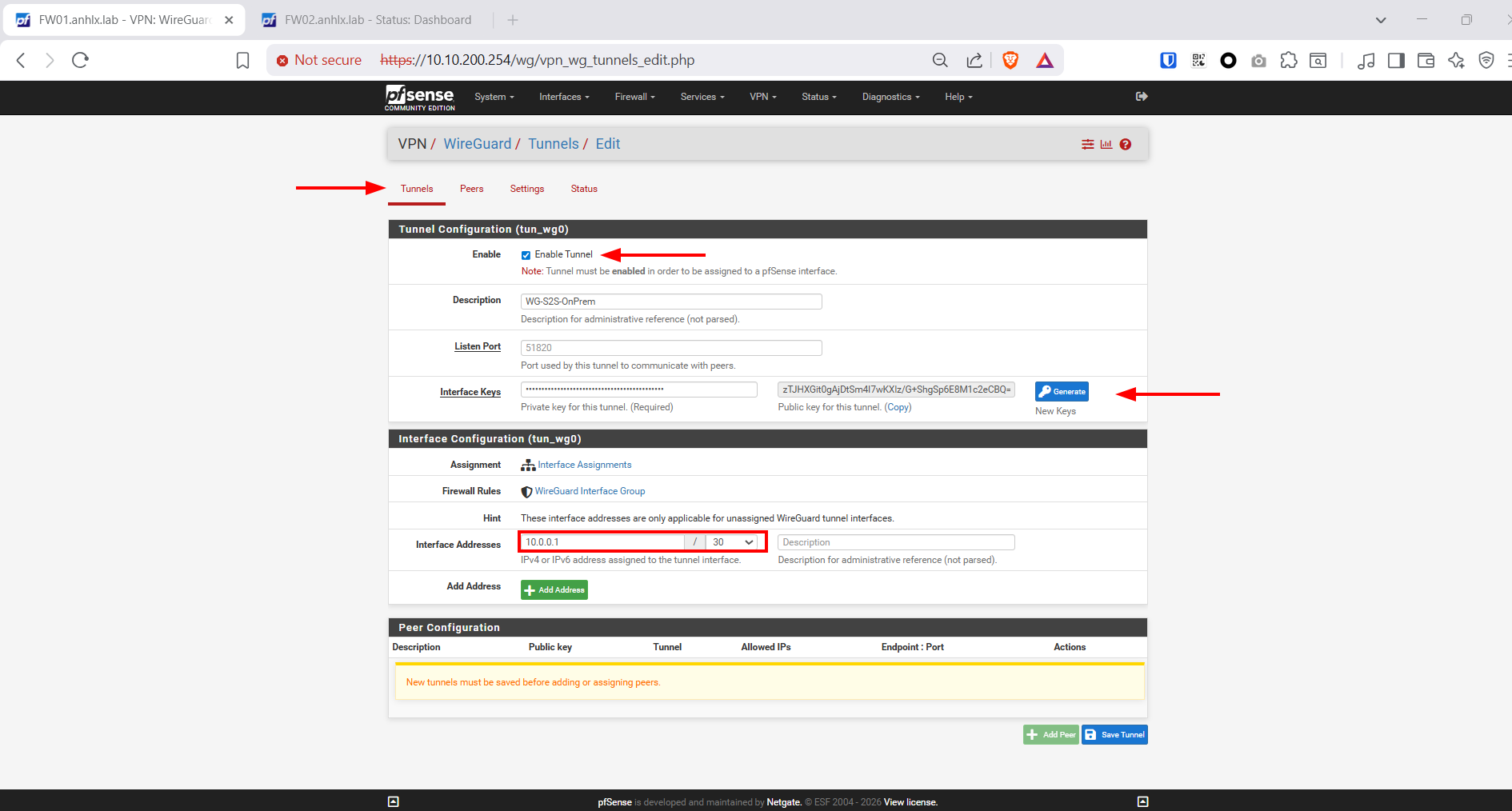Click the tunnel Description input field
The height and width of the screenshot is (811, 1512).
click(671, 302)
